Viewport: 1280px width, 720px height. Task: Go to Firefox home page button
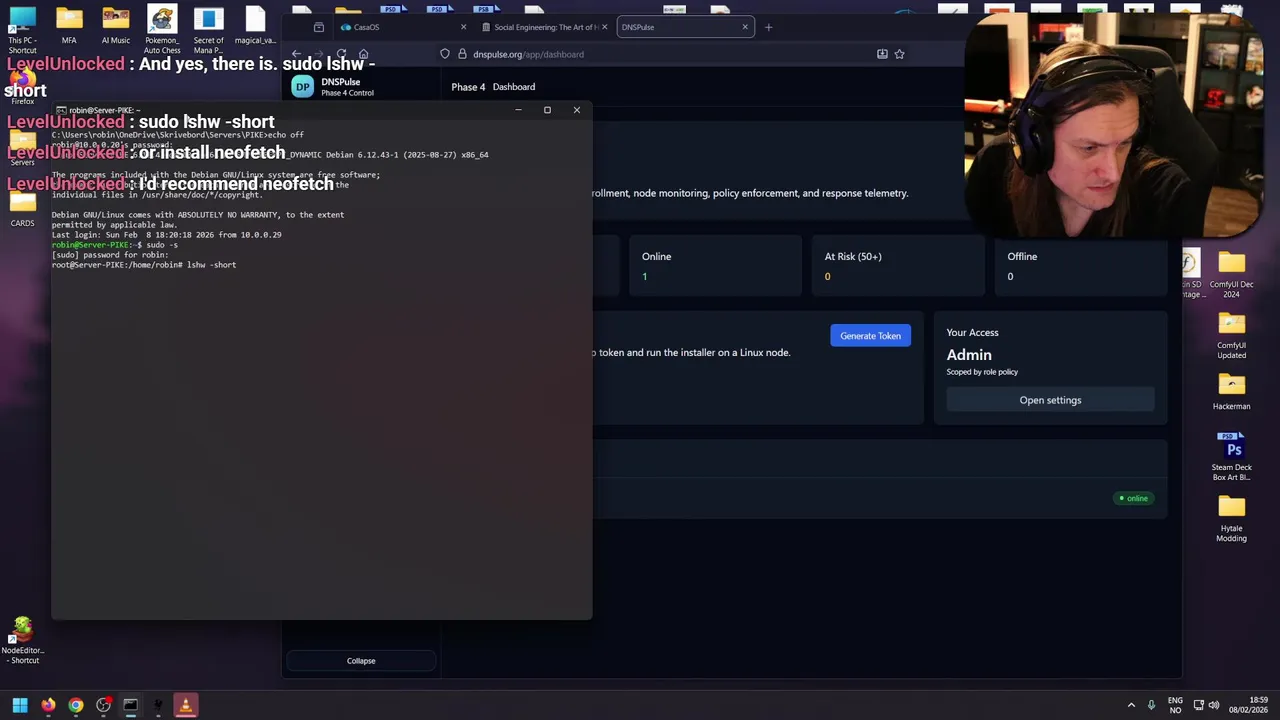click(x=364, y=54)
